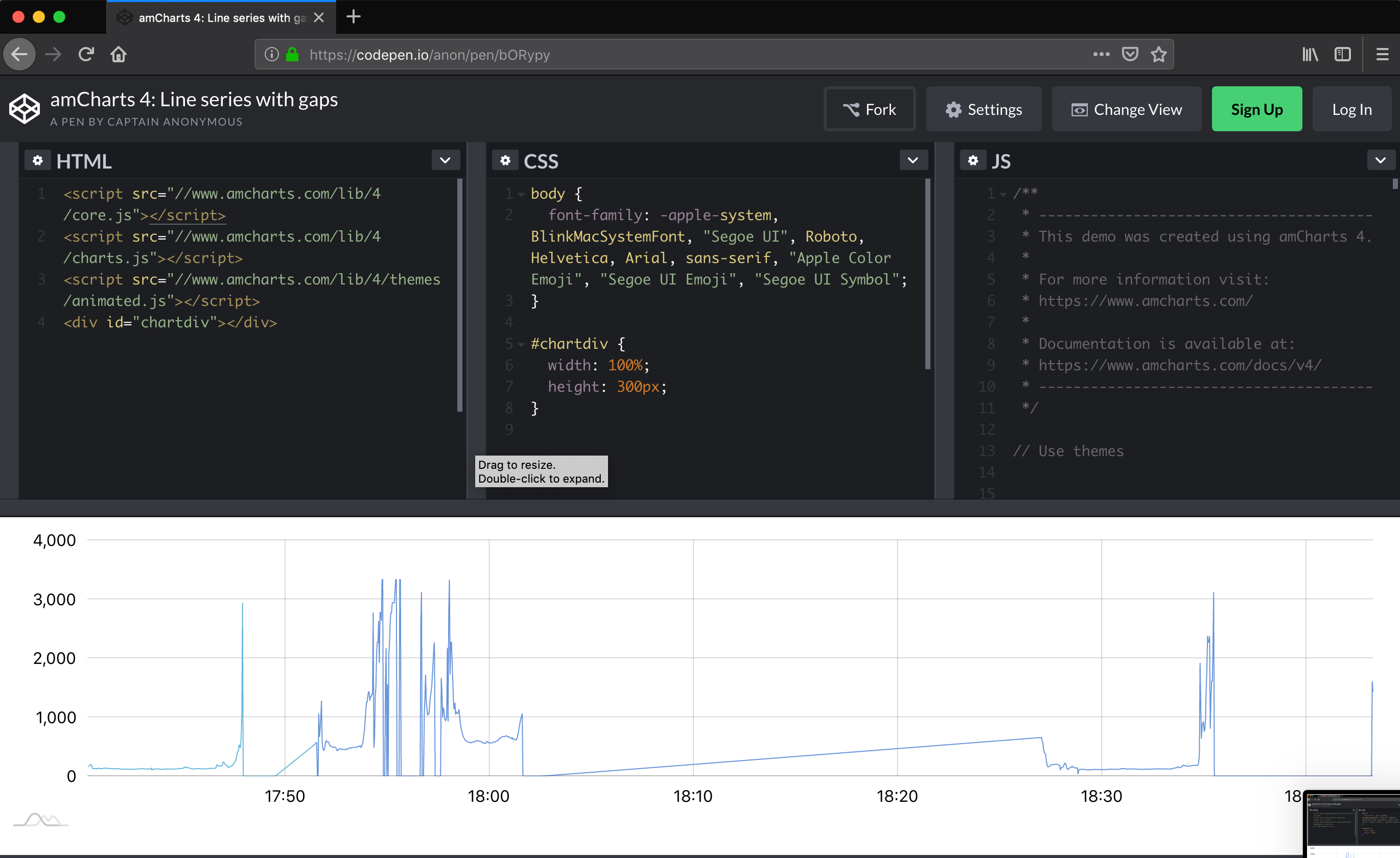Bookmark this page with the star icon
The image size is (1400, 858).
(x=1159, y=54)
